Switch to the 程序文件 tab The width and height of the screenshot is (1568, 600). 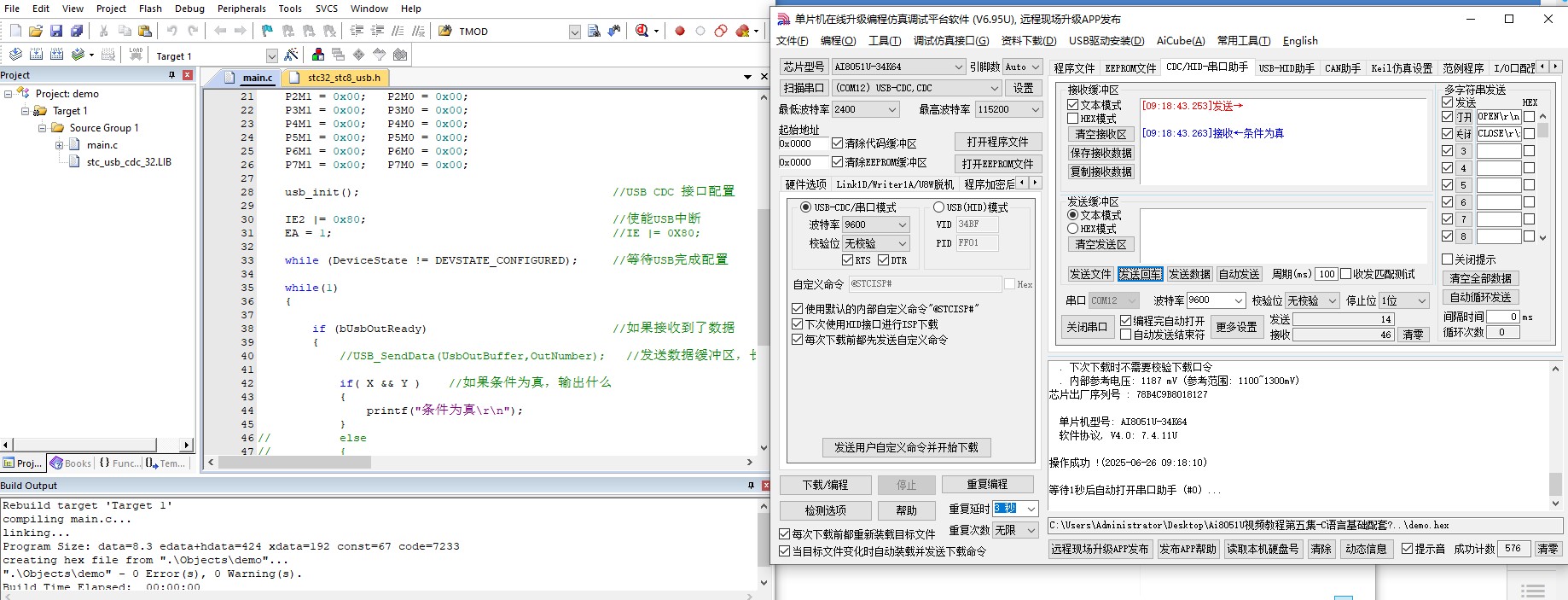point(1074,68)
